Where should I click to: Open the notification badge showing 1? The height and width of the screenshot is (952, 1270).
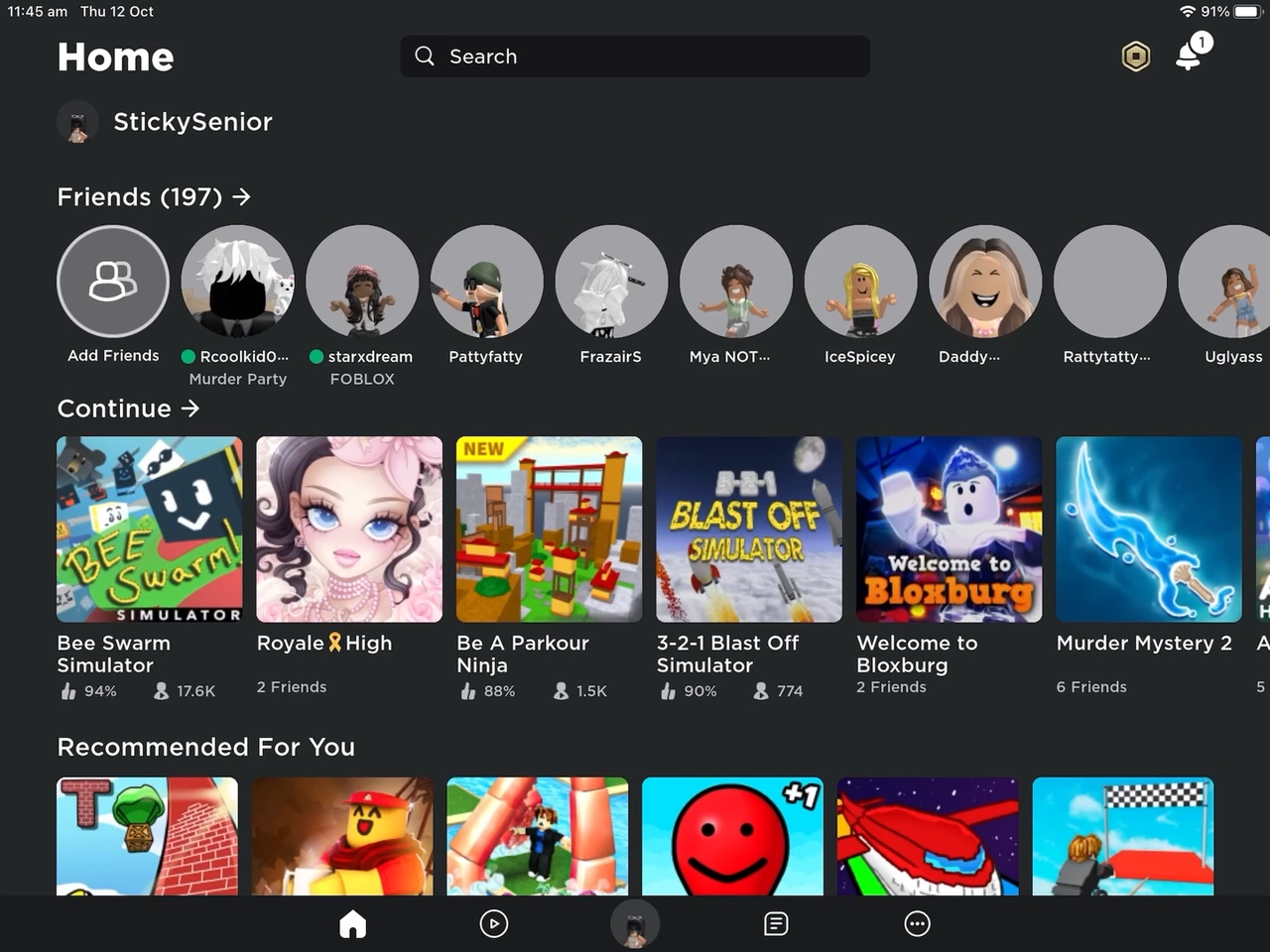pyautogui.click(x=1202, y=42)
